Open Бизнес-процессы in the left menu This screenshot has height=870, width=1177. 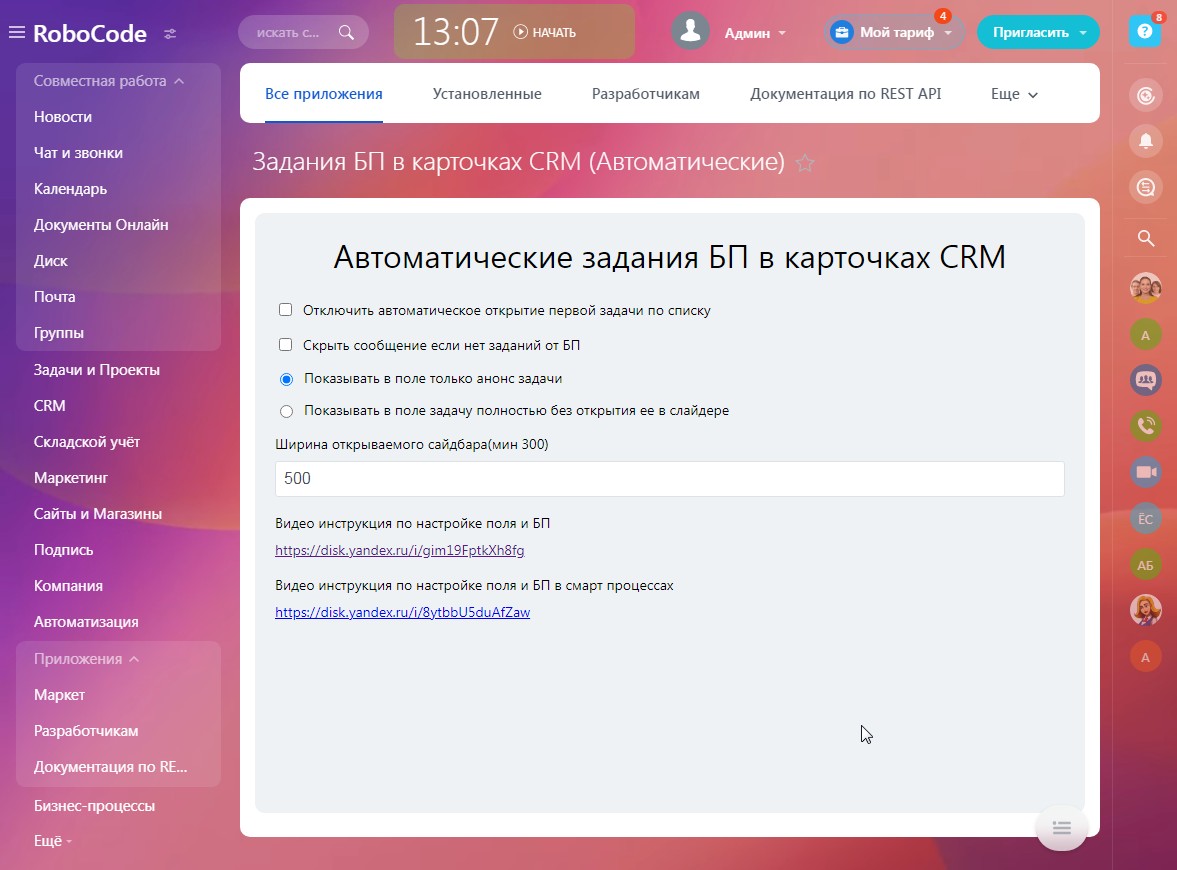pyautogui.click(x=95, y=806)
